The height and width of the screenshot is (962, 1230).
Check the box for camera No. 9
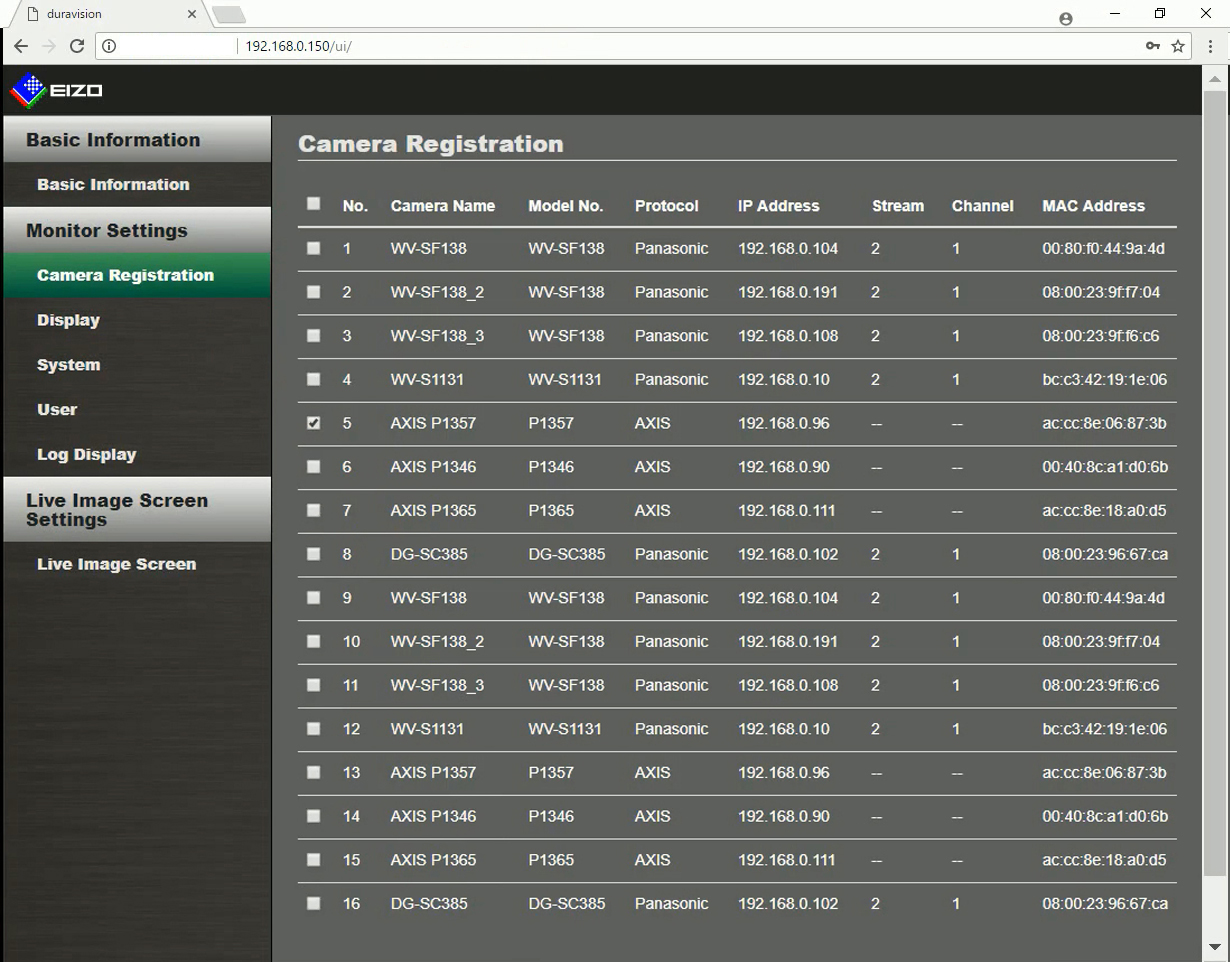click(x=314, y=597)
